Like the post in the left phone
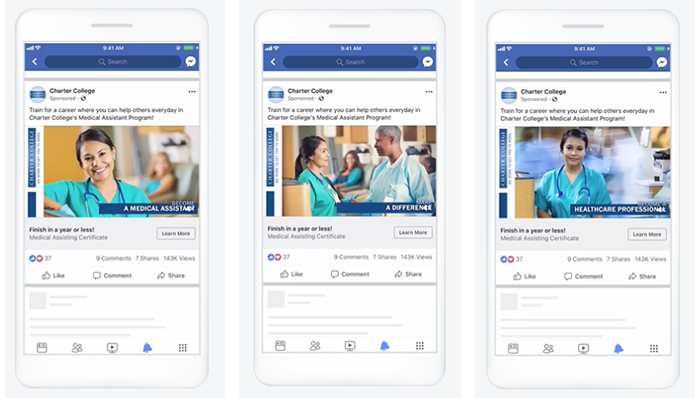 (53, 275)
